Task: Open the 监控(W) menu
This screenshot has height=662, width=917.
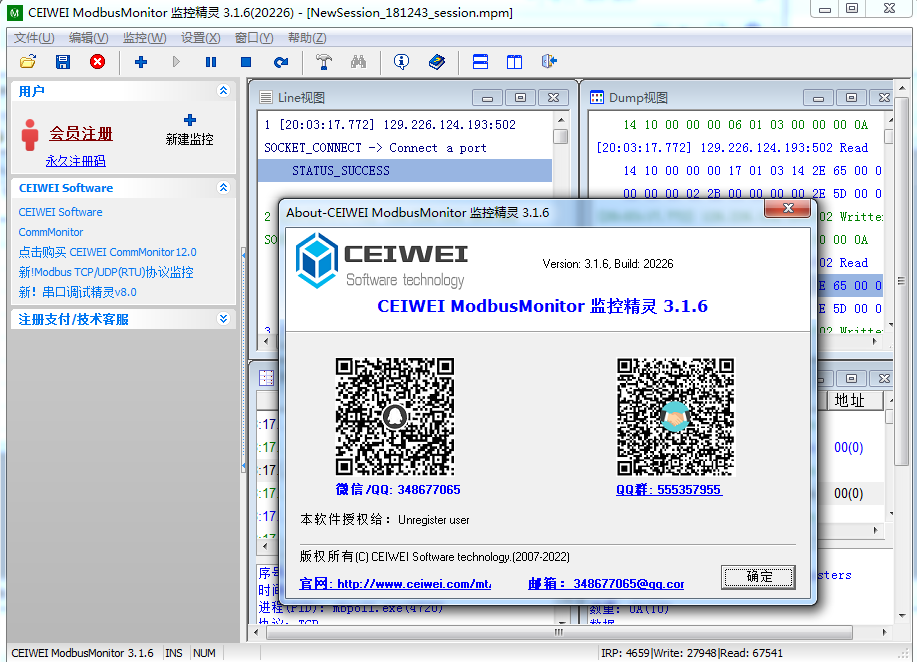Action: [144, 38]
